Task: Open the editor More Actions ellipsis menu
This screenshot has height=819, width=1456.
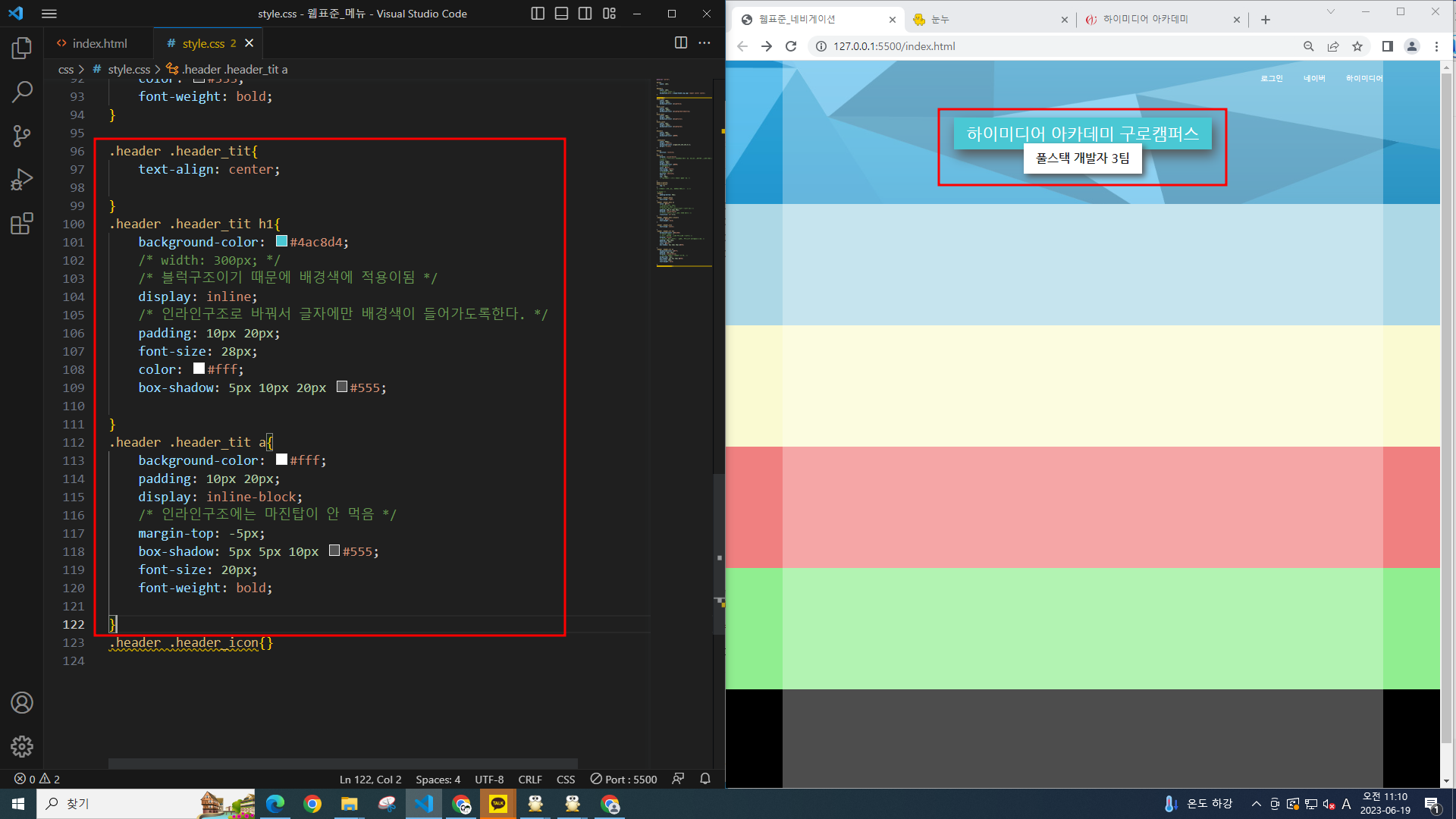Action: click(x=704, y=43)
